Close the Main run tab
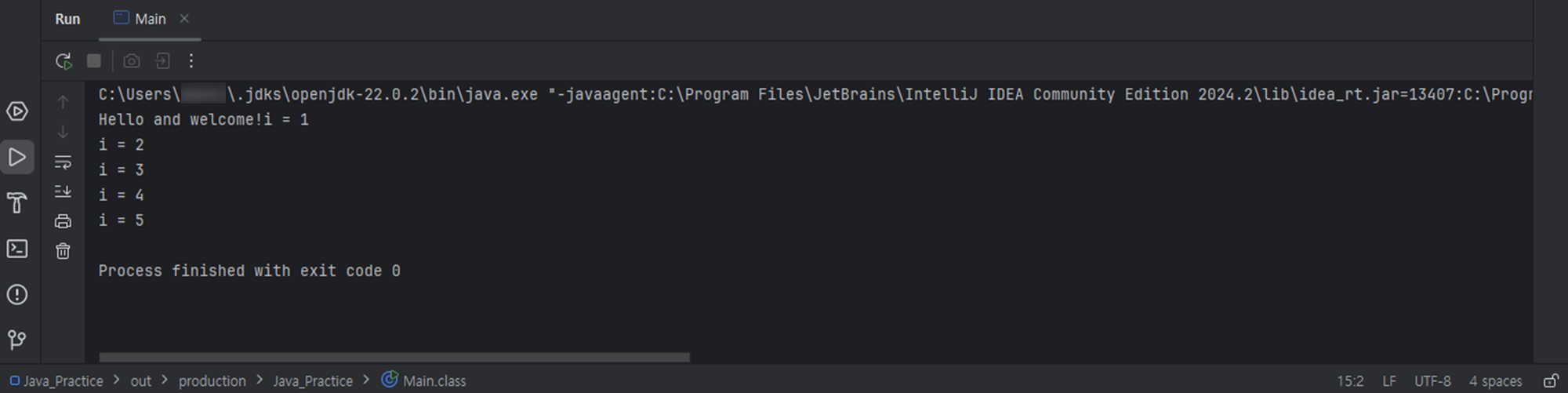1568x393 pixels. click(x=184, y=18)
